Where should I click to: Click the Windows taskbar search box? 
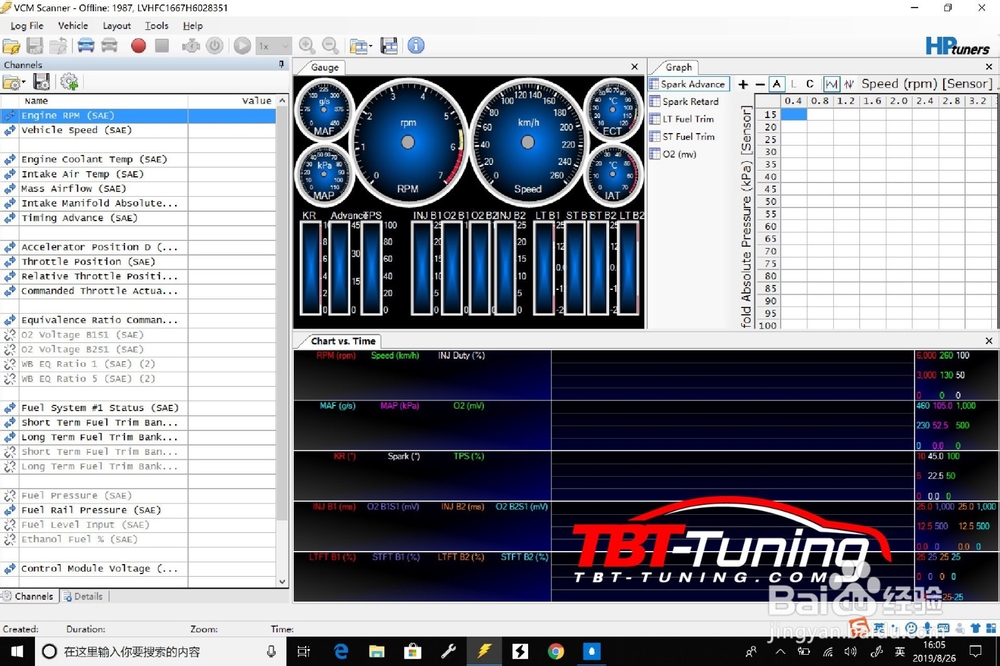tap(160, 651)
